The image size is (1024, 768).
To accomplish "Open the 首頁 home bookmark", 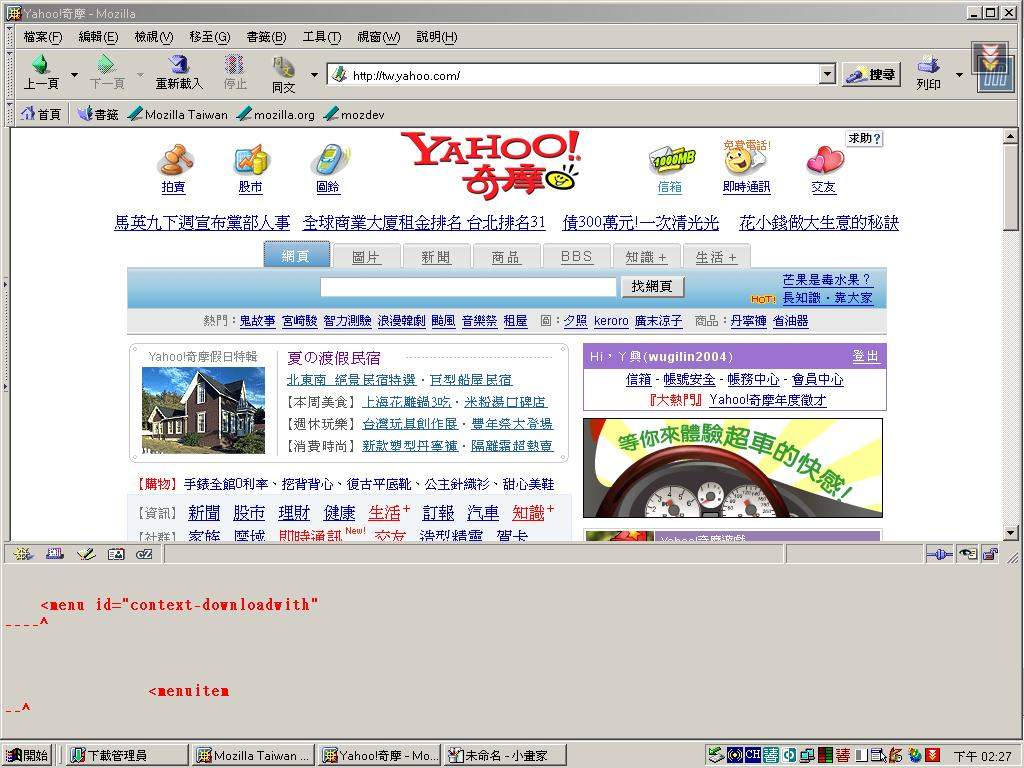I will (40, 114).
